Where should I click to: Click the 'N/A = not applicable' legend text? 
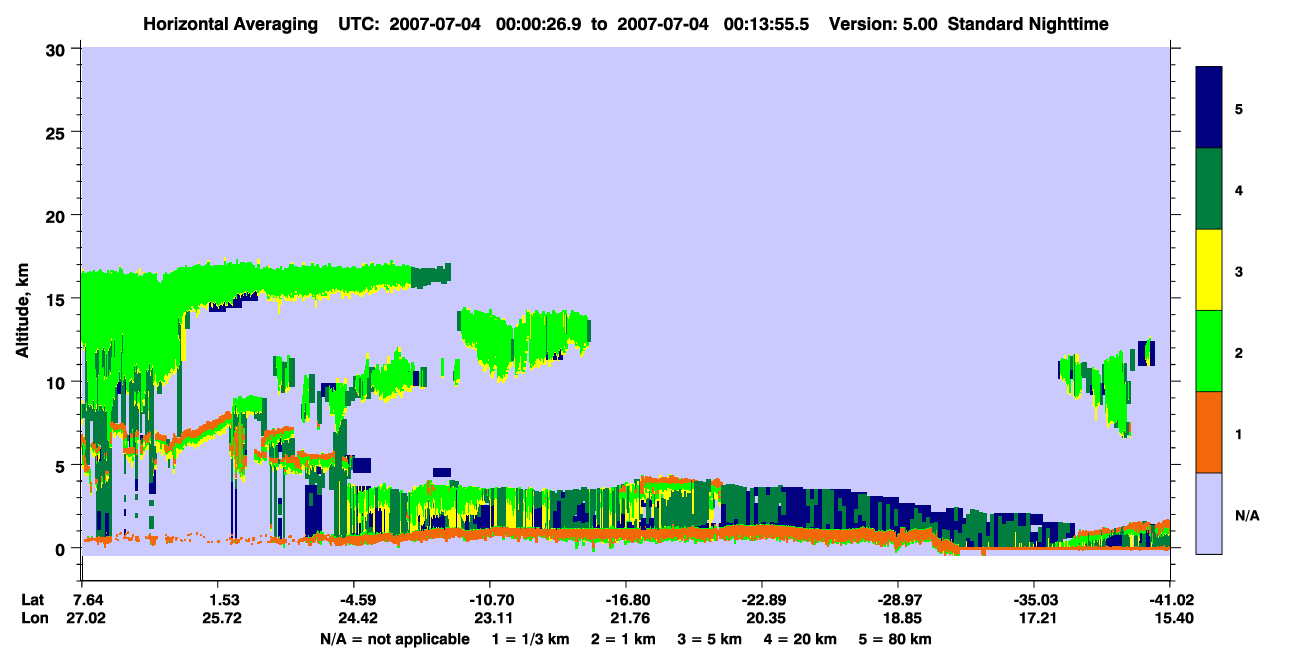tap(395, 639)
